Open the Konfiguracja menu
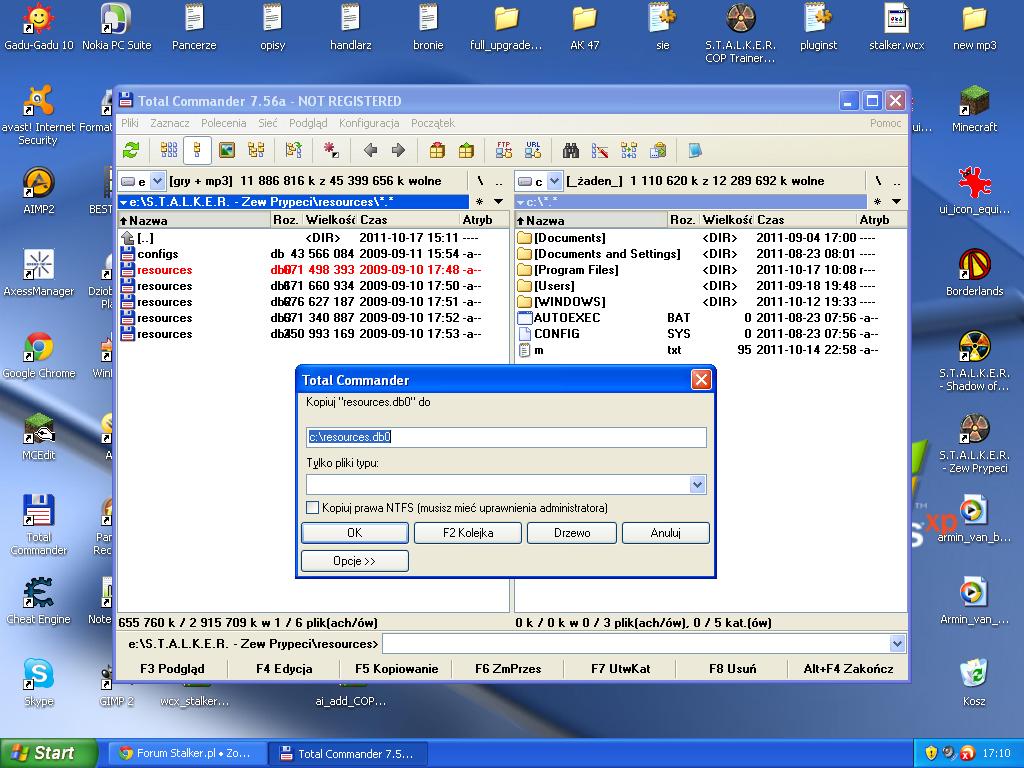The image size is (1024, 768). pyautogui.click(x=369, y=123)
